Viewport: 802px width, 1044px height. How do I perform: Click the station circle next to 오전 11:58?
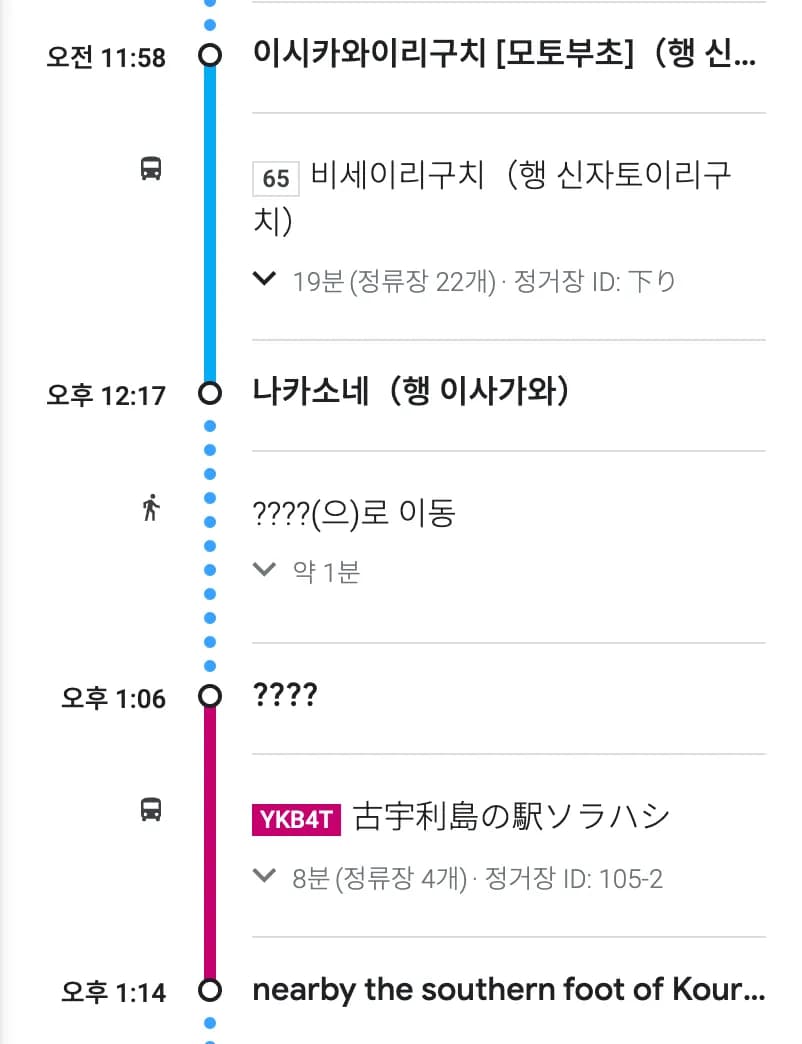[x=209, y=57]
